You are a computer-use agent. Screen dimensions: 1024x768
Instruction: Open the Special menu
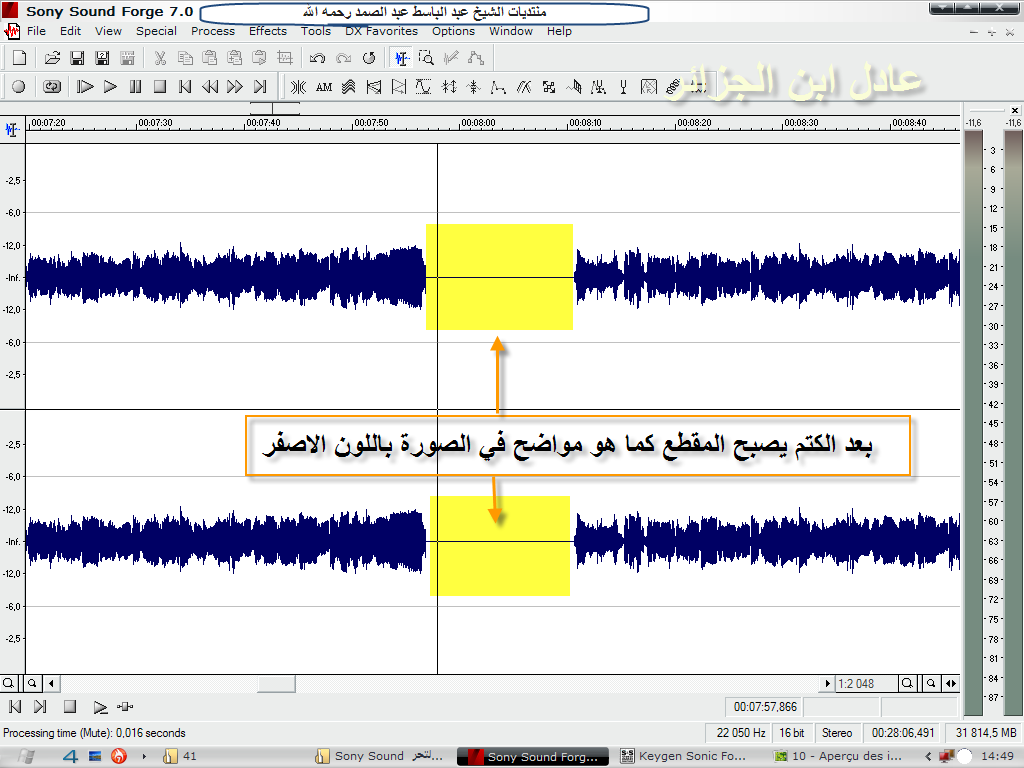[156, 31]
